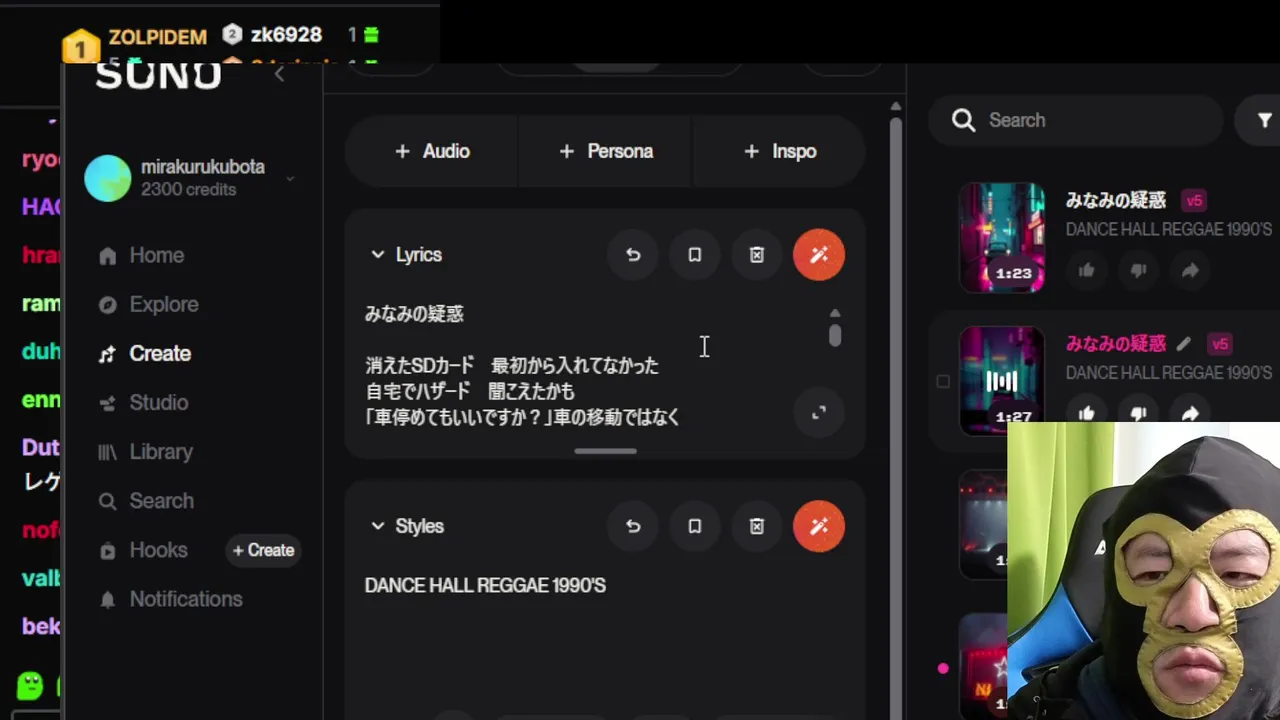The image size is (1280, 720).
Task: Edit the 1:27 song title with pencil
Action: (1184, 344)
